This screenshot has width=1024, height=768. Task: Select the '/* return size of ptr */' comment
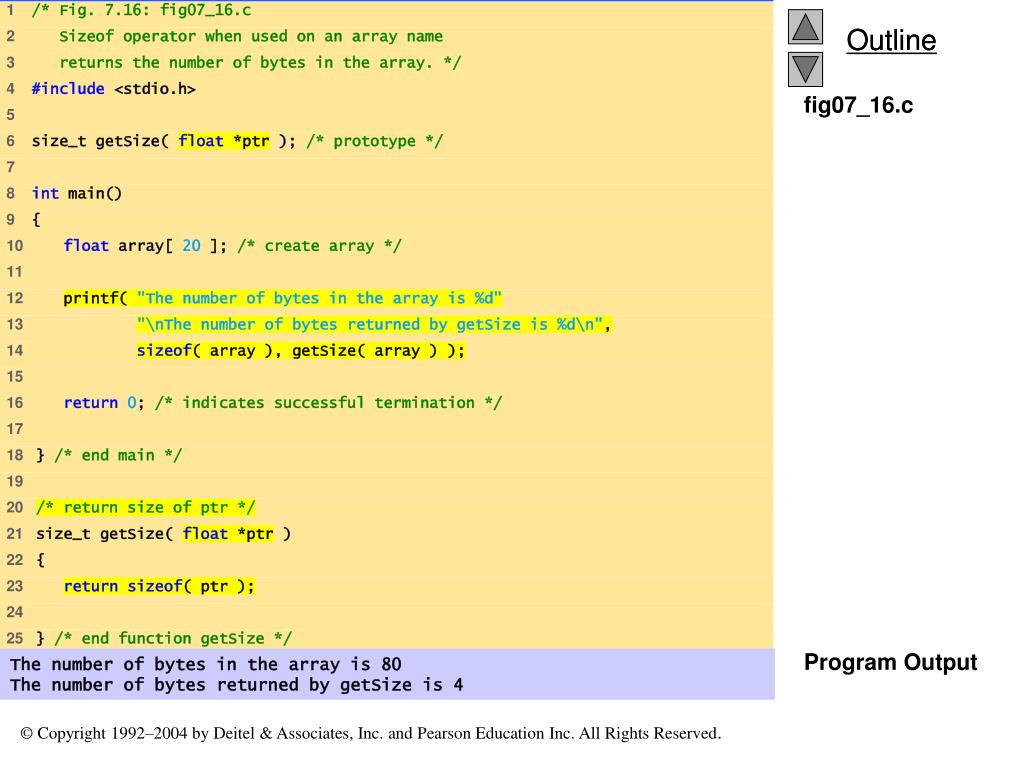tap(145, 507)
